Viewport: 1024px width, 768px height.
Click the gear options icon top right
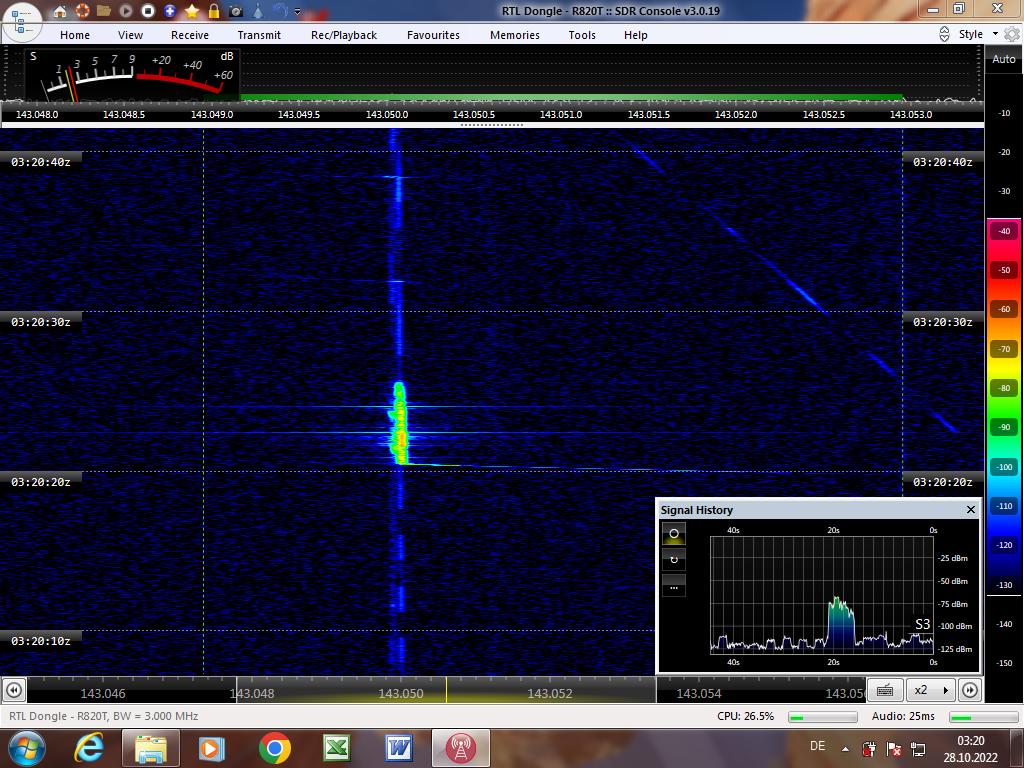1012,34
